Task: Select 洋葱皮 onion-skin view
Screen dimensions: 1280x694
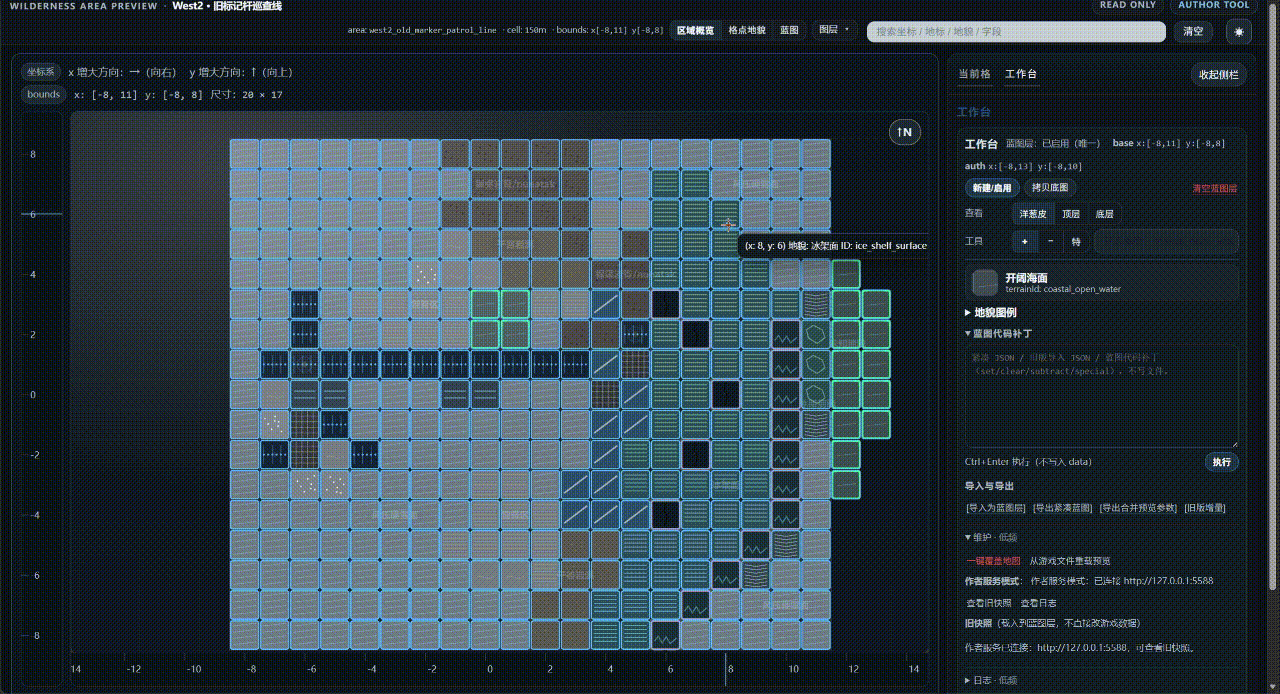Action: 1033,214
